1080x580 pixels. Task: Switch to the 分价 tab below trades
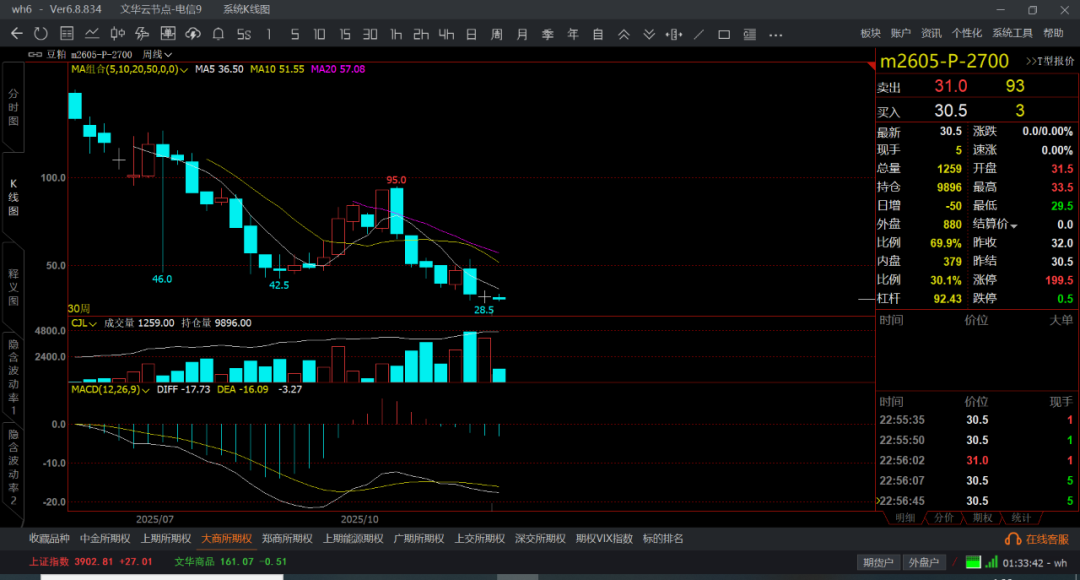943,518
